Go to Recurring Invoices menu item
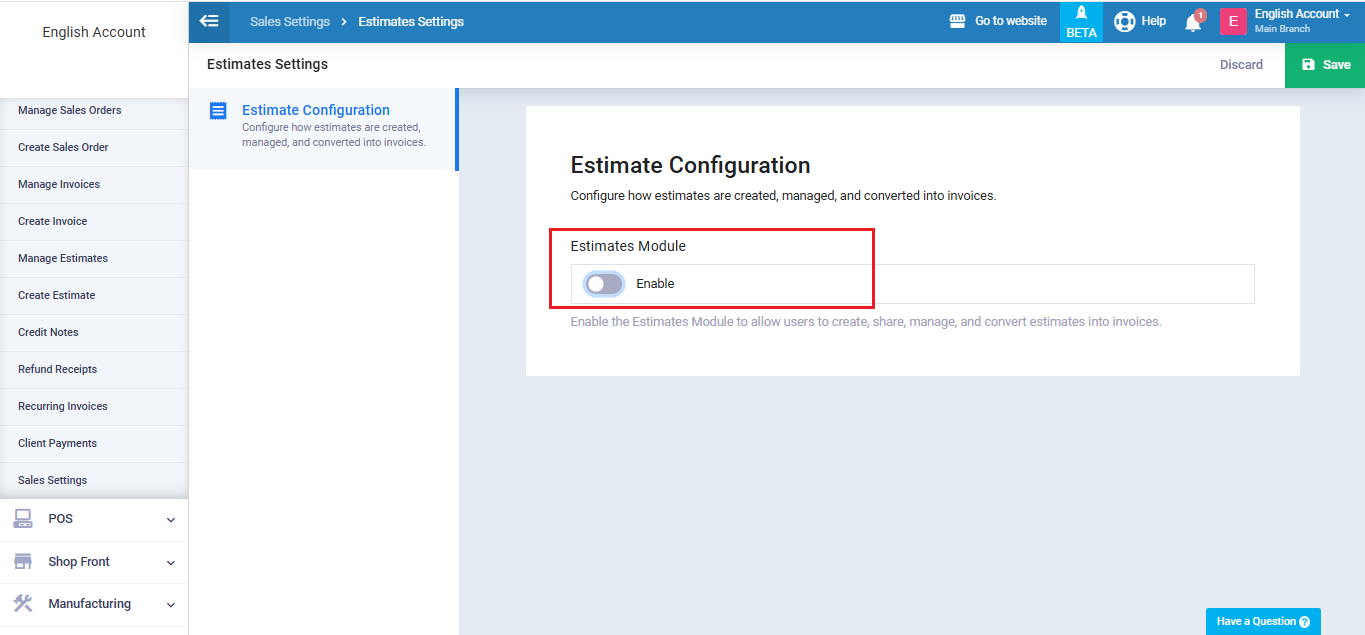The height and width of the screenshot is (635, 1365). coord(62,406)
